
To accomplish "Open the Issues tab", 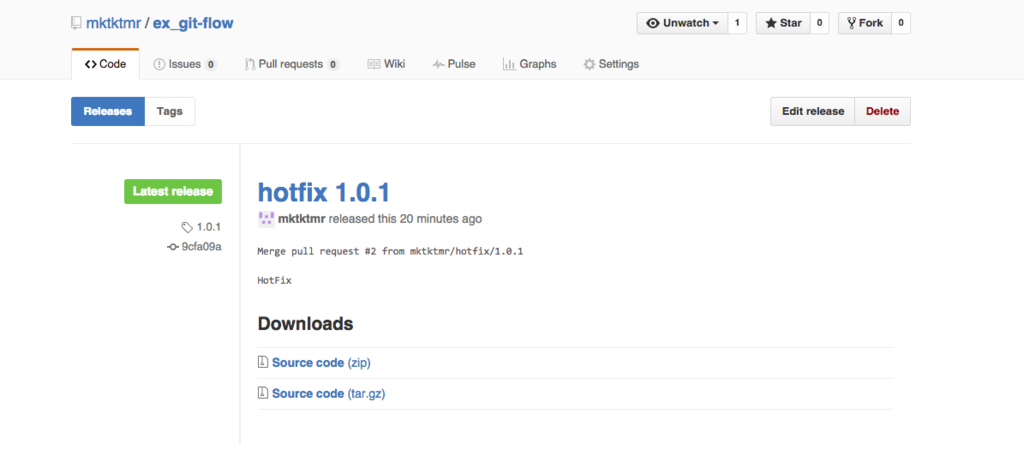I will pos(185,64).
